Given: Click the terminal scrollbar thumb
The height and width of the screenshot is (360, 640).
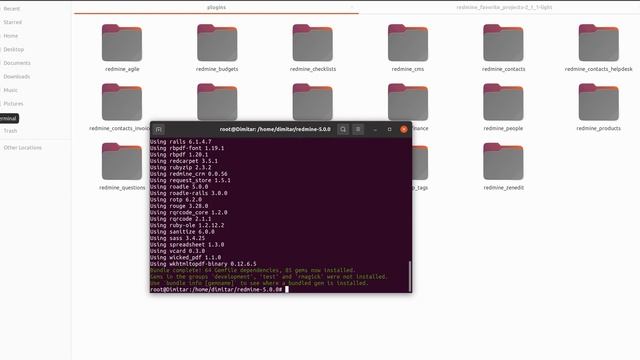Looking at the screenshot, I should (x=409, y=276).
